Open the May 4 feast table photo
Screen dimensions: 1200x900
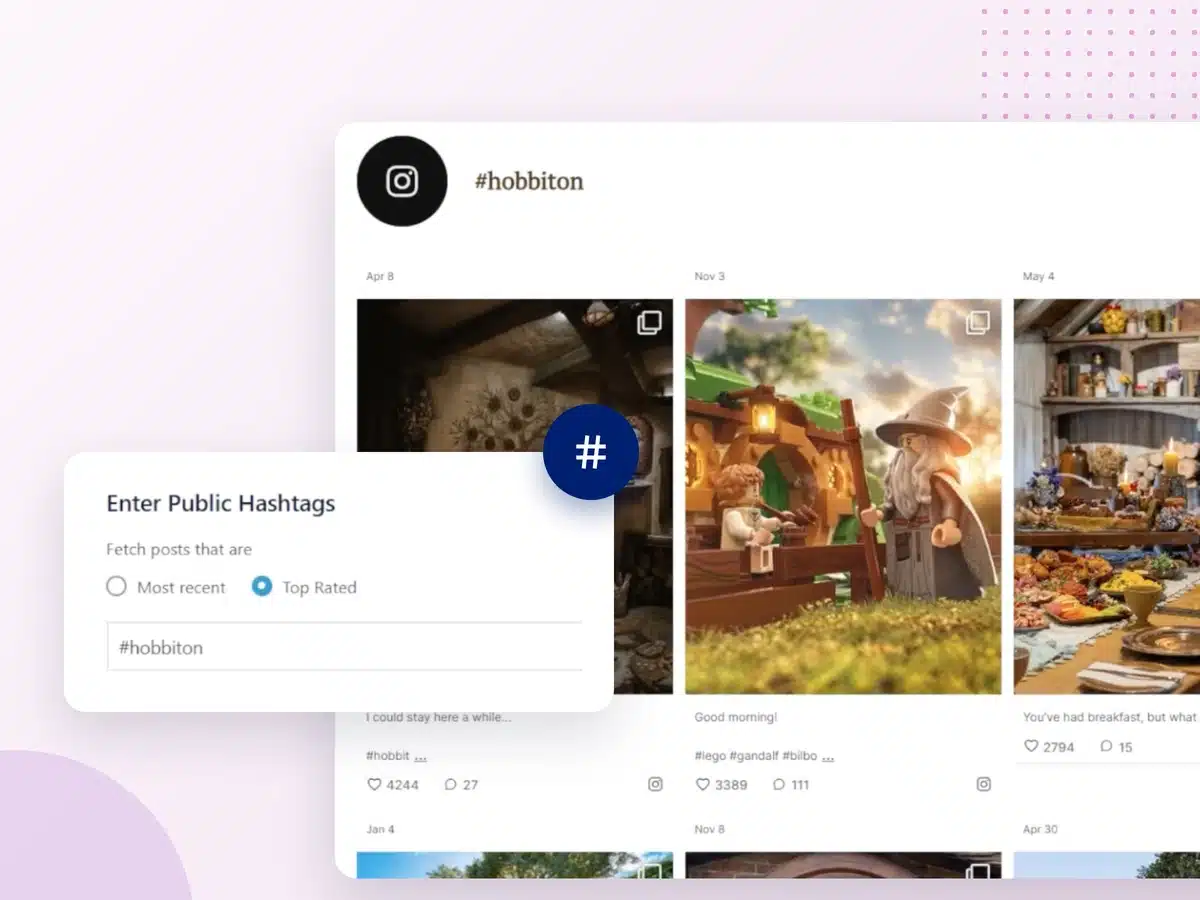[1107, 496]
